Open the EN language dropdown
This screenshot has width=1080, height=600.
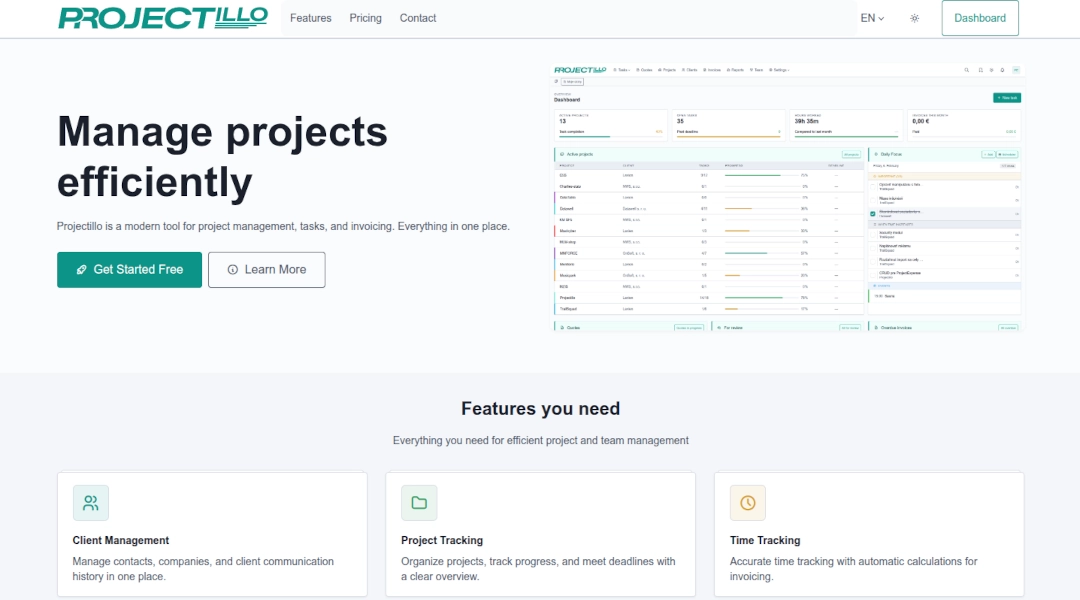coord(870,18)
